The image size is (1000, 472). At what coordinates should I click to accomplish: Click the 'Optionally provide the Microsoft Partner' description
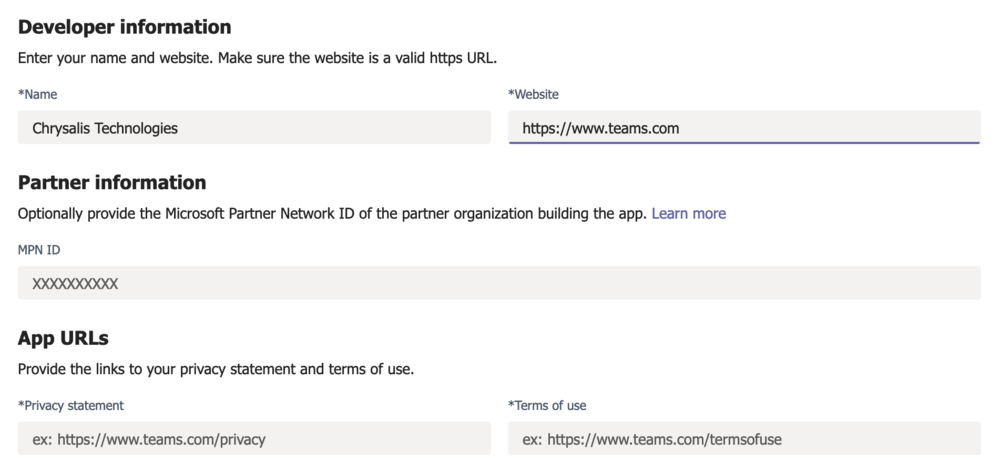[332, 214]
